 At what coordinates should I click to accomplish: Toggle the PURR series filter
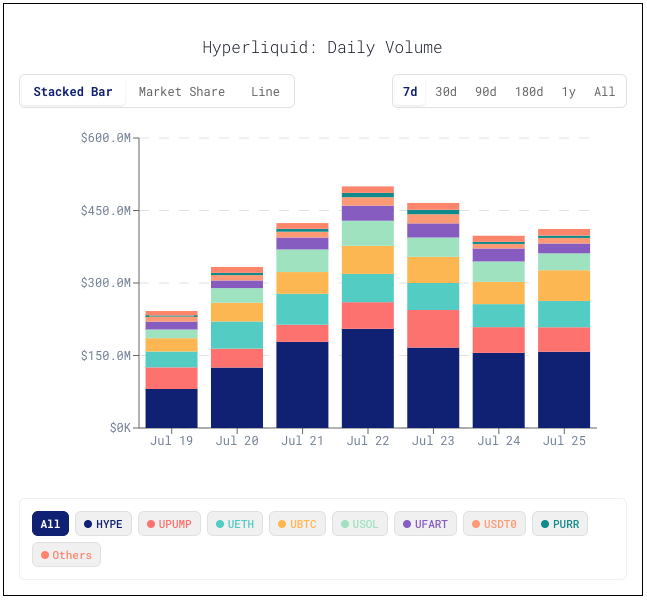point(560,524)
